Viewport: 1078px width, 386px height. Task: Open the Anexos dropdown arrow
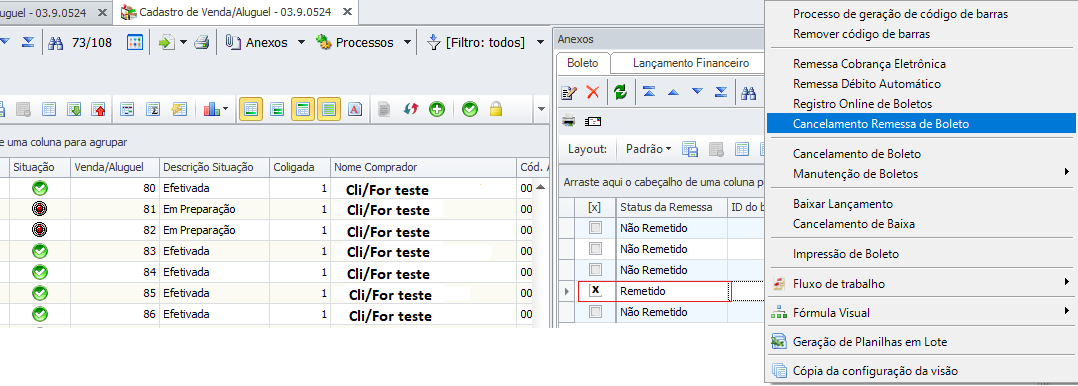[301, 43]
